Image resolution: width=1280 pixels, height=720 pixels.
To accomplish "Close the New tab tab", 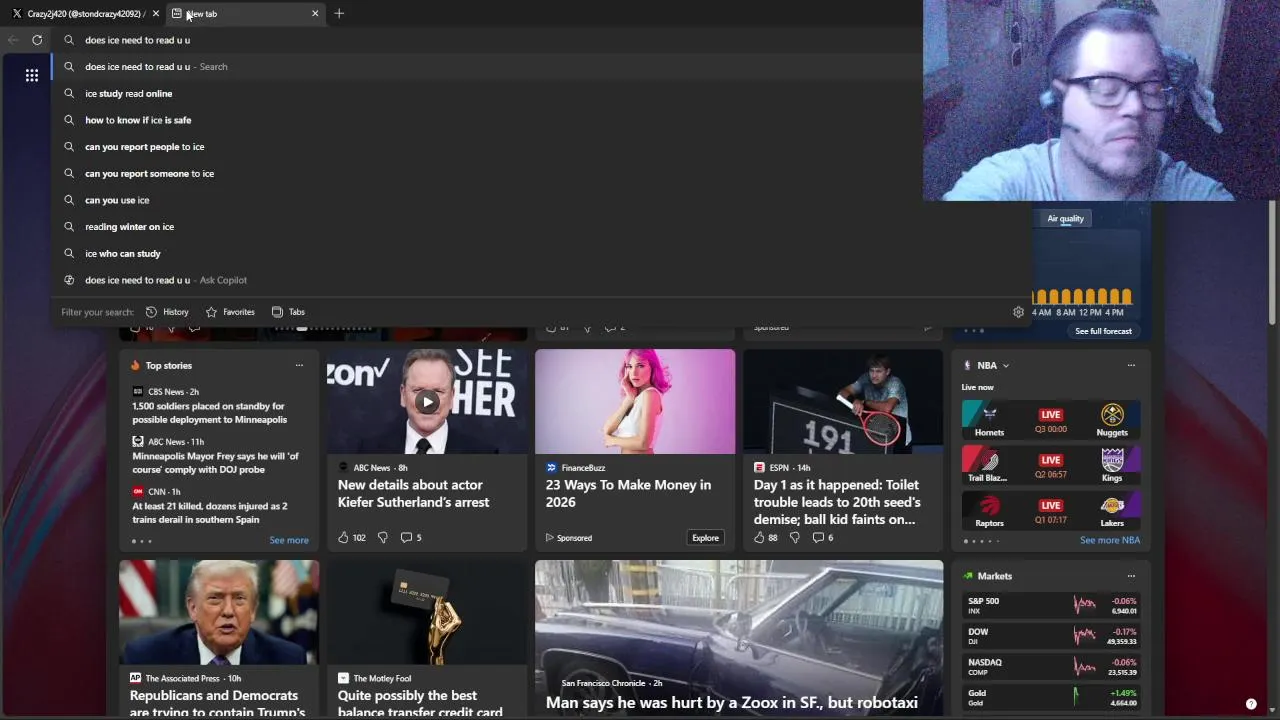I will click(315, 13).
